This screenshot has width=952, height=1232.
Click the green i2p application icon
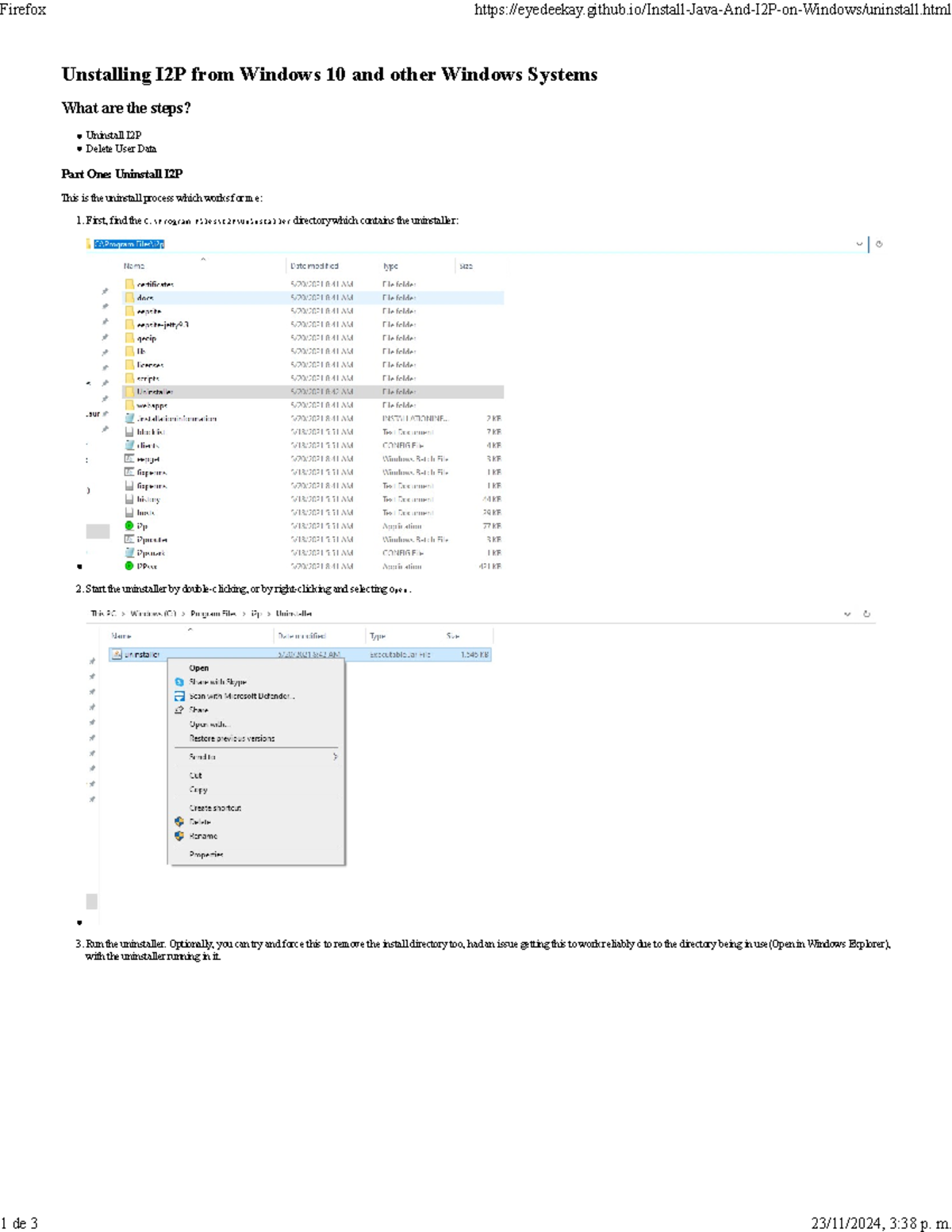point(129,526)
